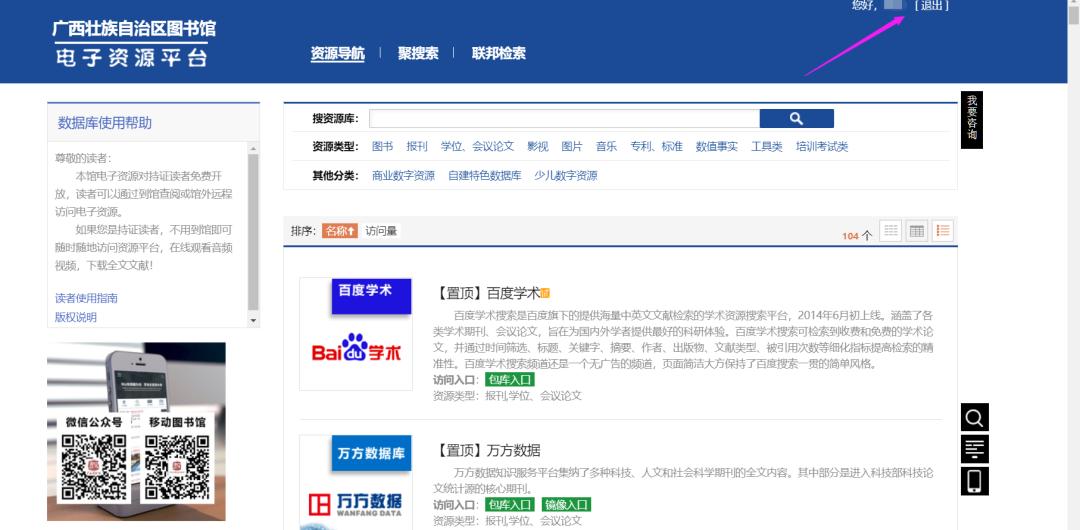Image resolution: width=1080 pixels, height=530 pixels.
Task: Open the 聚搜索 navigation tab
Action: pos(417,54)
